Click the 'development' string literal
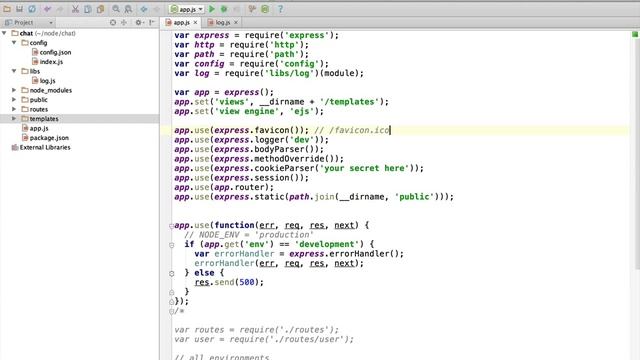 pyautogui.click(x=327, y=244)
